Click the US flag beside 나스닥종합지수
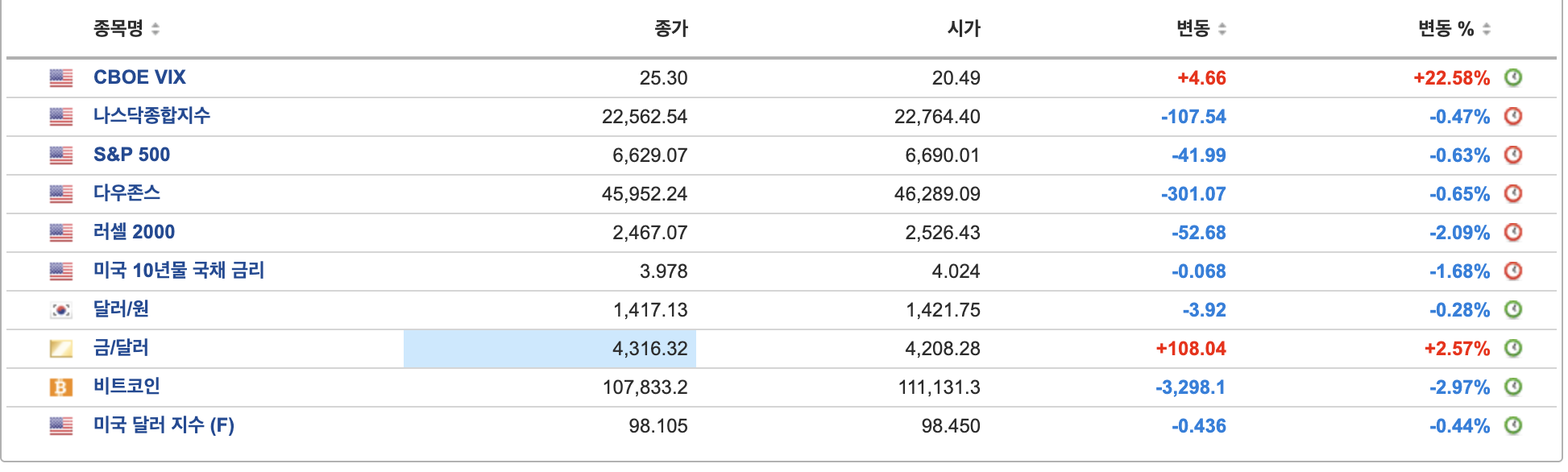 (61, 117)
